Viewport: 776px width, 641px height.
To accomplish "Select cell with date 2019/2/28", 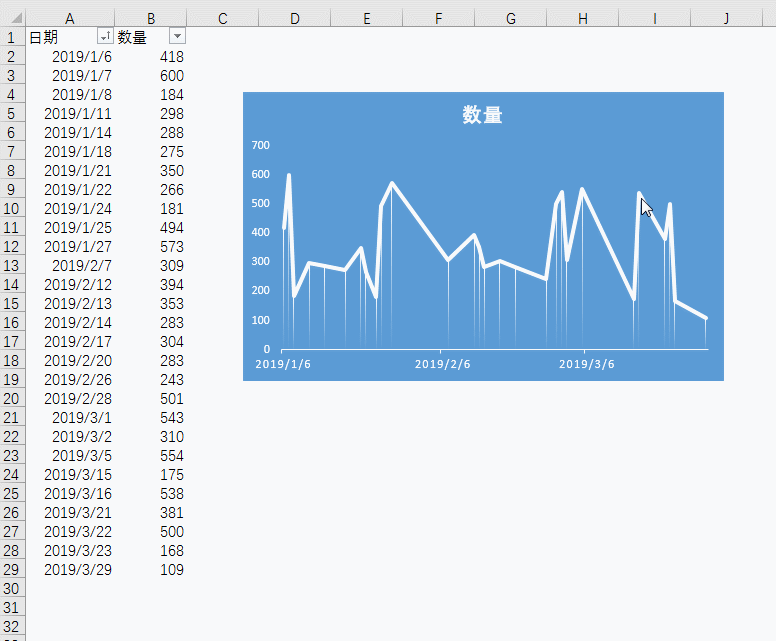I will pos(70,398).
